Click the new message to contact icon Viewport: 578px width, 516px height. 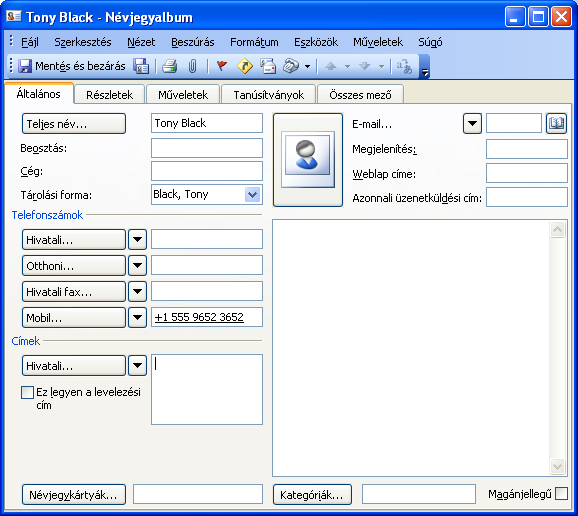(268, 66)
